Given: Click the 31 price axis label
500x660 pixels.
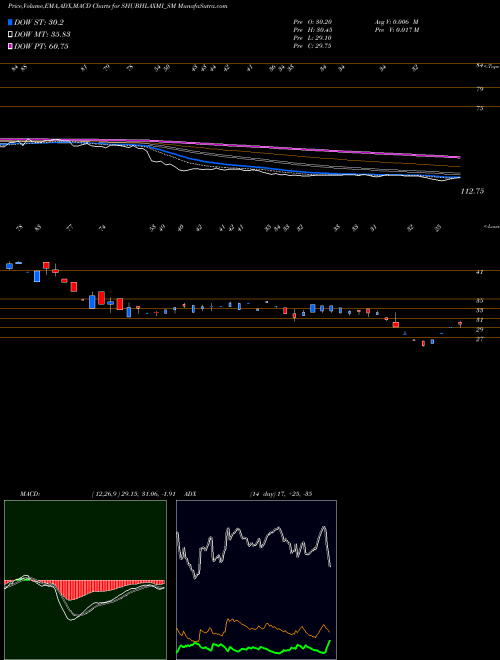Looking at the screenshot, I should click(479, 320).
